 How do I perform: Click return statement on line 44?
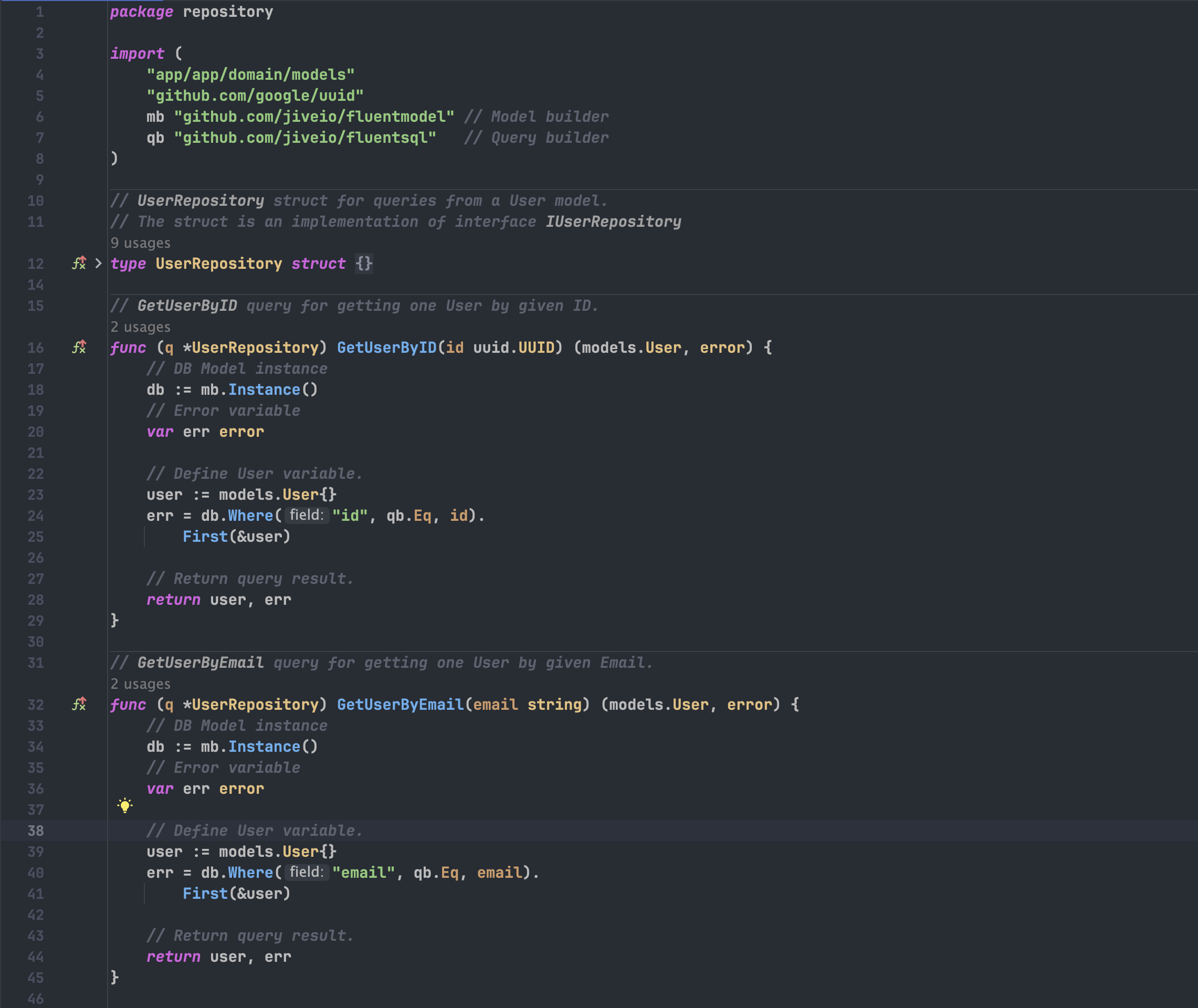[x=219, y=957]
